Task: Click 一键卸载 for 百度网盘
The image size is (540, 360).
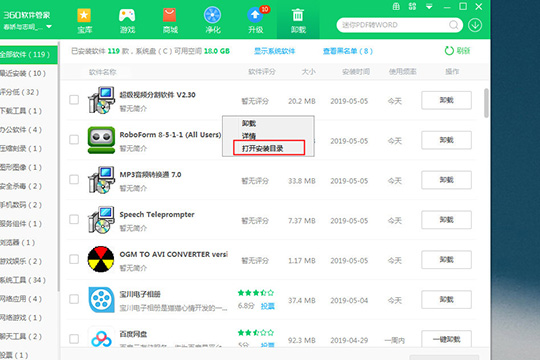Action: (x=446, y=339)
